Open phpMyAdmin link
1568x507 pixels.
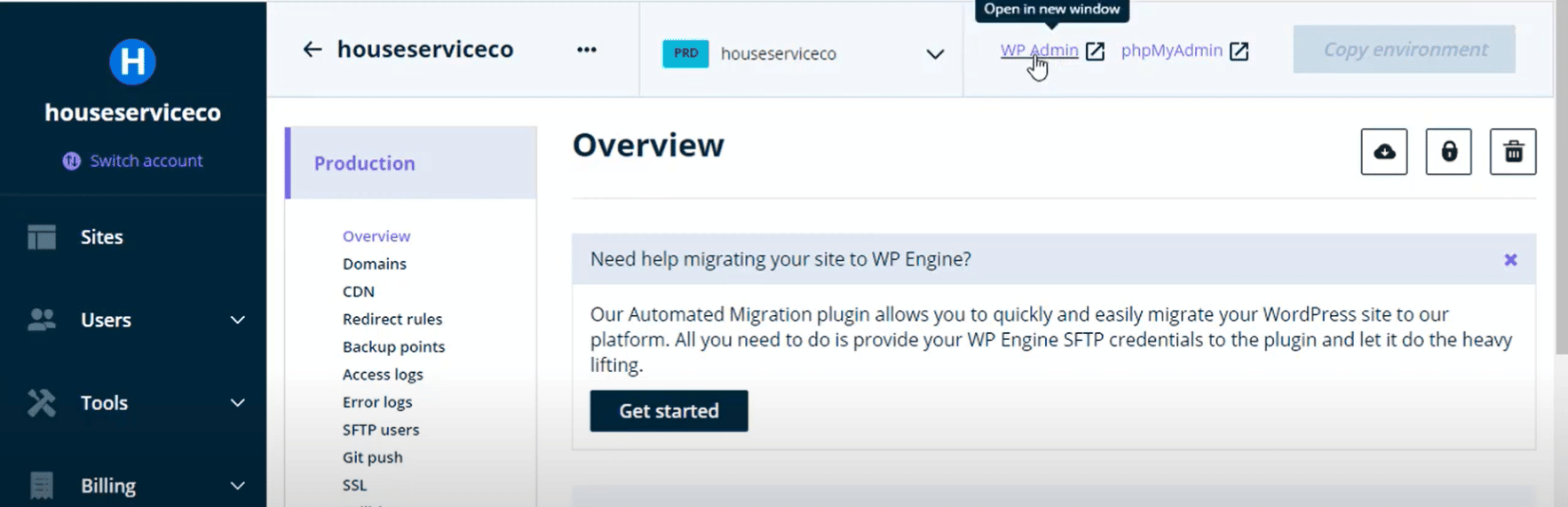[x=1172, y=51]
